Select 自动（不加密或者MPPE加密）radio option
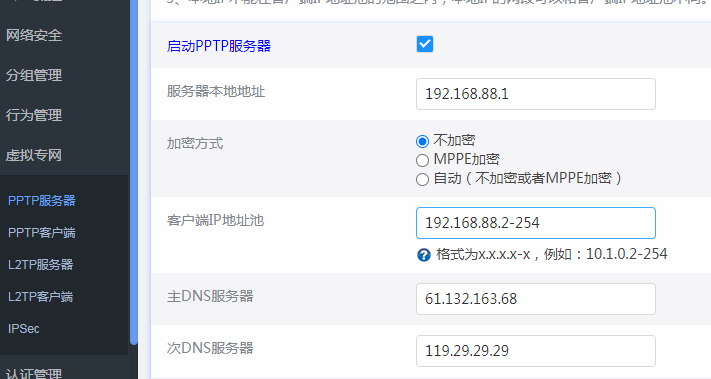 [x=422, y=180]
